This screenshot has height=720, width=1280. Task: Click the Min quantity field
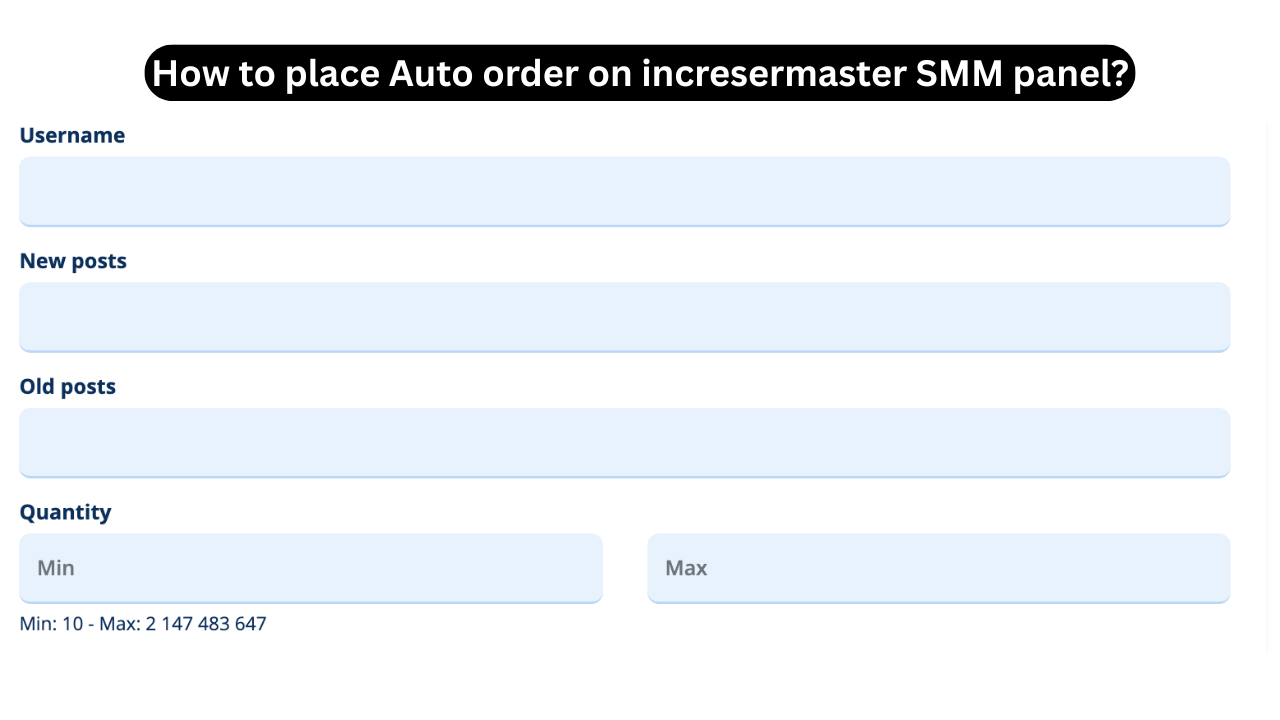point(311,567)
